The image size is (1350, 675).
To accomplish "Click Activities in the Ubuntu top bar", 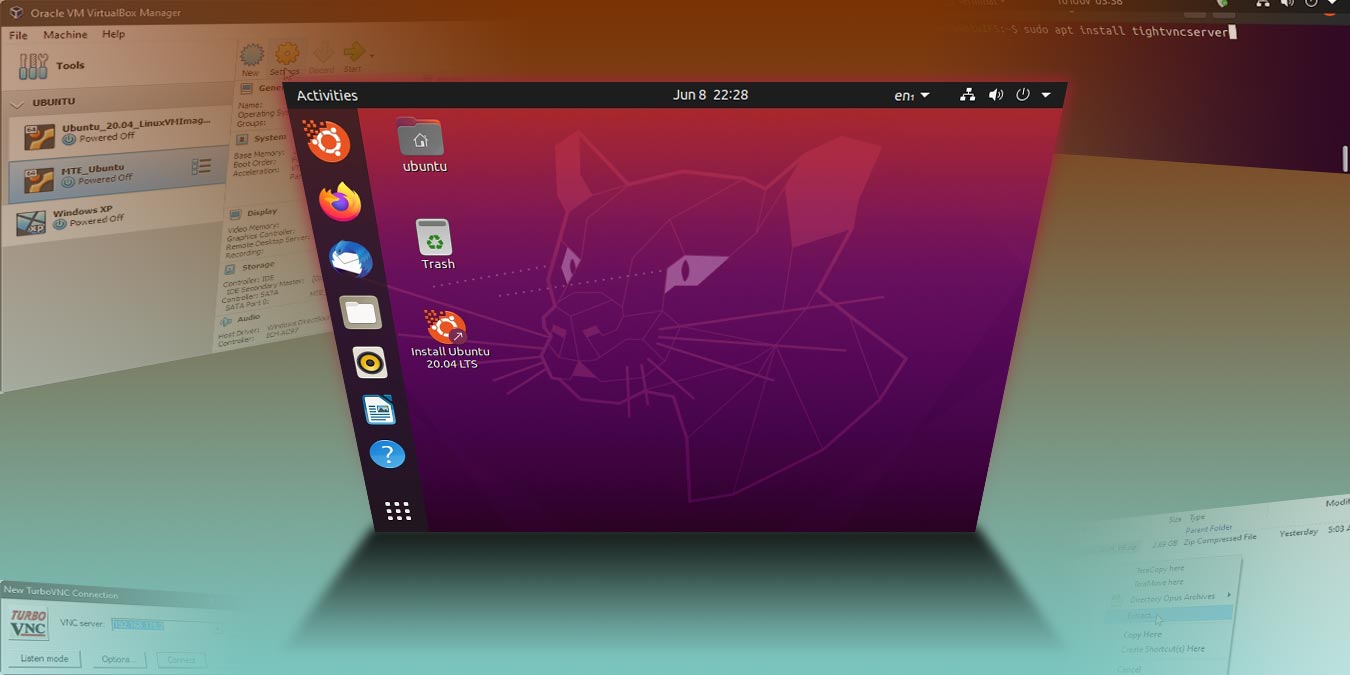I will point(328,94).
